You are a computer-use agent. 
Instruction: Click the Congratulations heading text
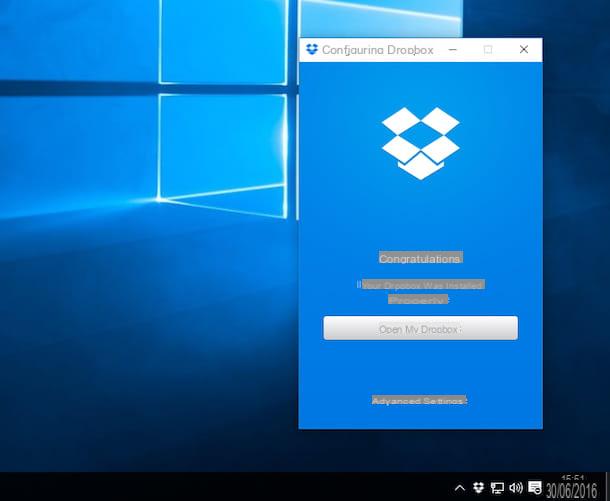[420, 258]
